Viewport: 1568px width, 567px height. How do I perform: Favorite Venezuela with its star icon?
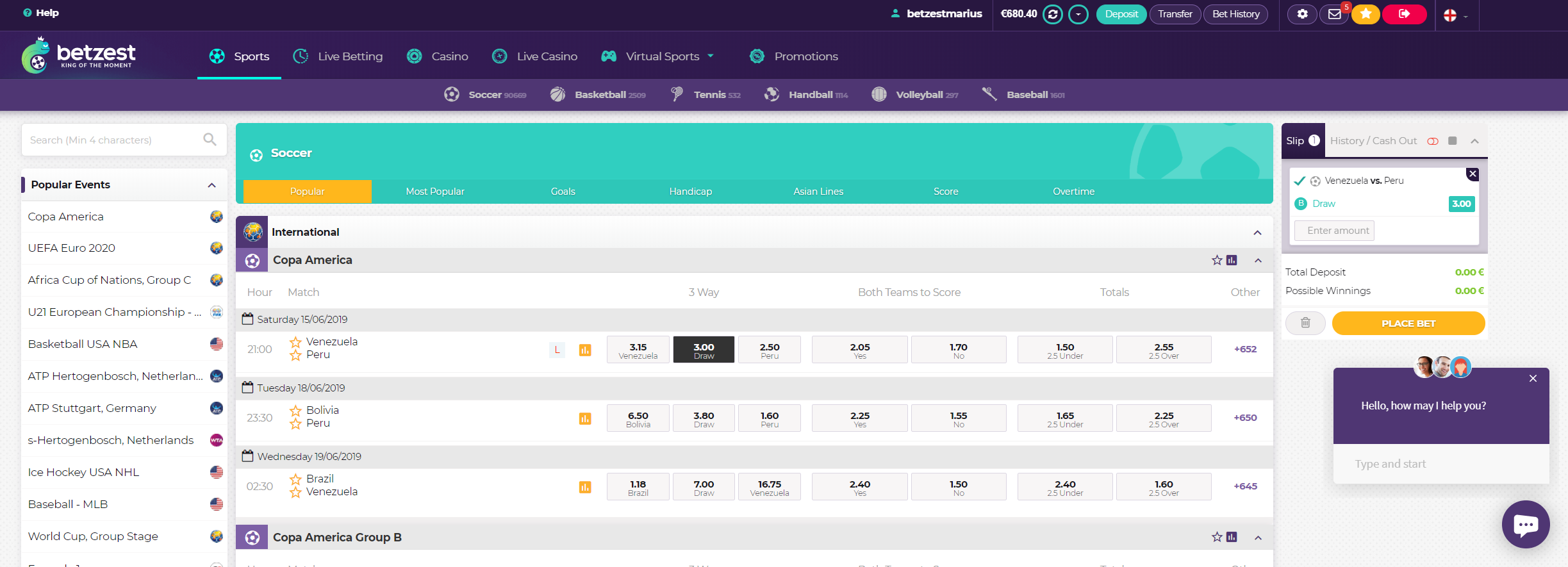tap(295, 342)
